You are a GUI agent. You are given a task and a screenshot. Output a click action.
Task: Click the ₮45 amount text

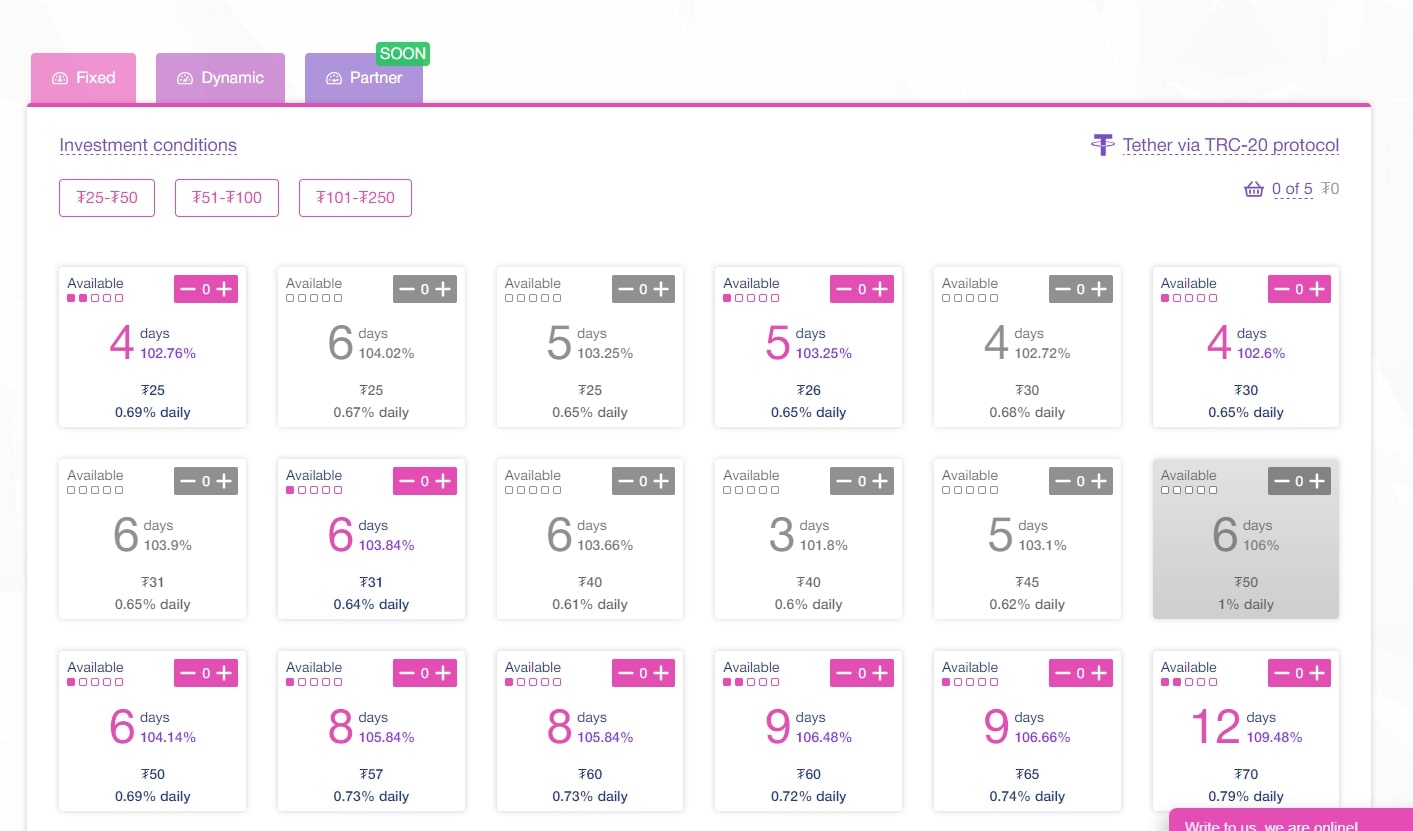coord(1027,582)
